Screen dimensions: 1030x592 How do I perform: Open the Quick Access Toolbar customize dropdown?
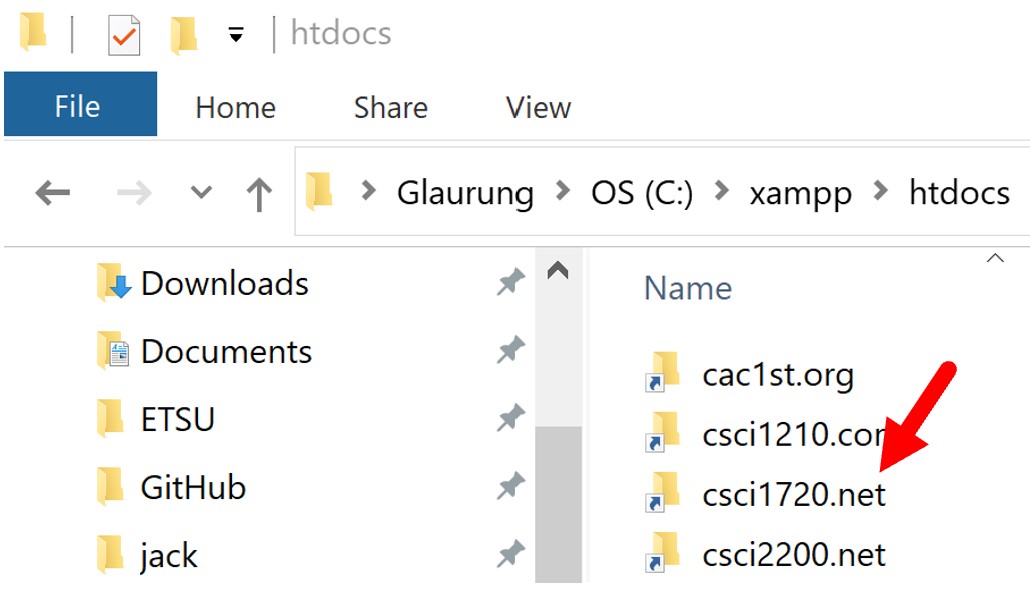236,35
